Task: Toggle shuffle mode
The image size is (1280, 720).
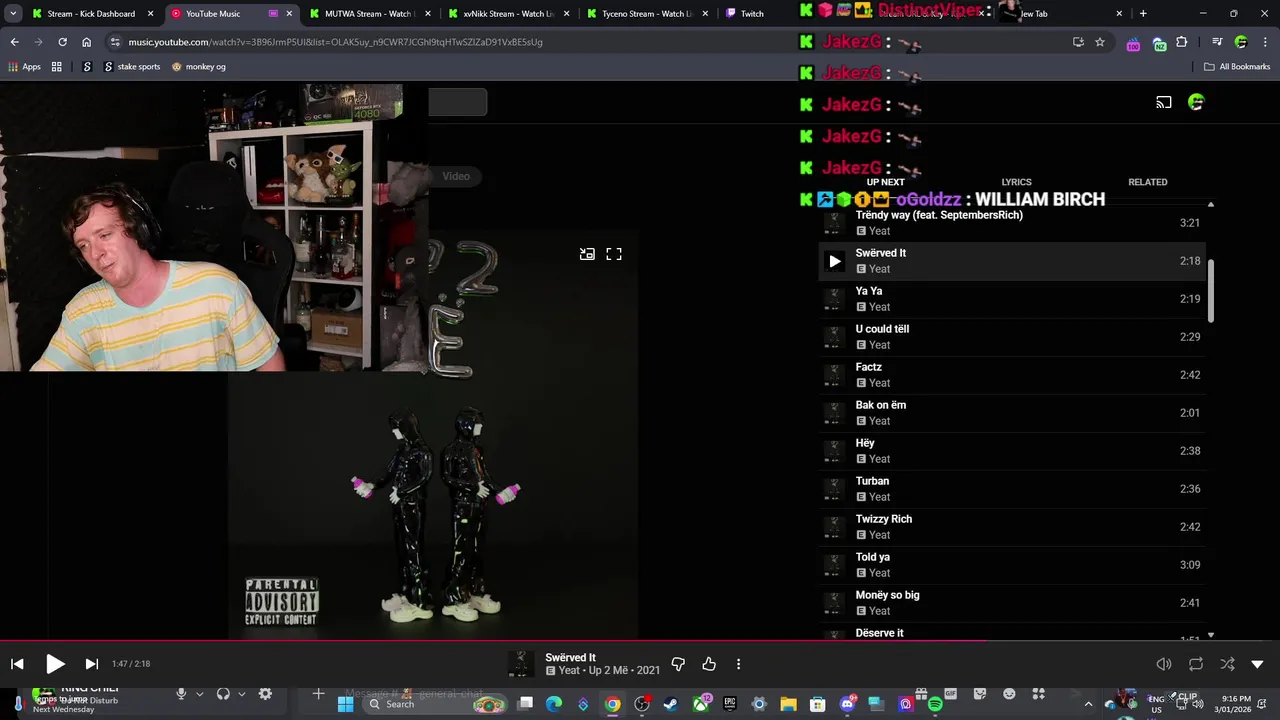Action: (1227, 664)
